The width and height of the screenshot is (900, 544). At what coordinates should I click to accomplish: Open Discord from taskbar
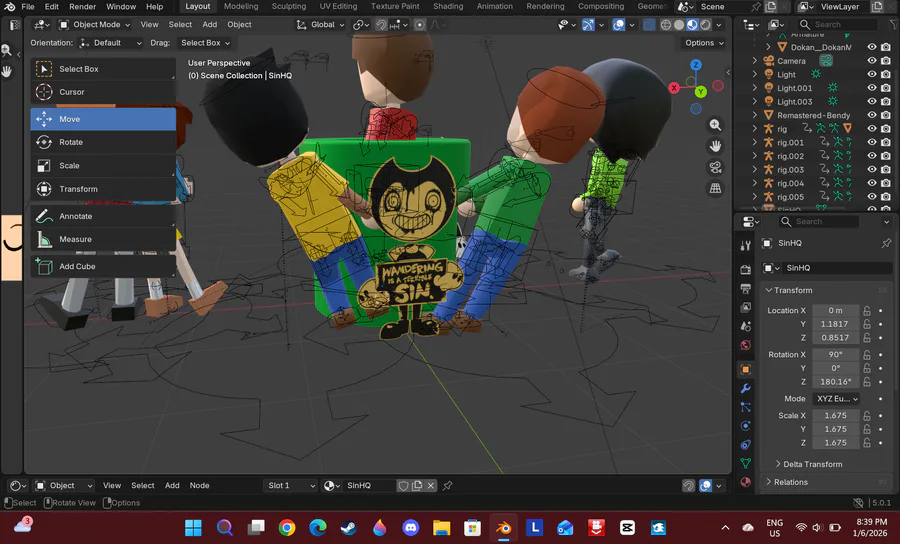(x=410, y=527)
